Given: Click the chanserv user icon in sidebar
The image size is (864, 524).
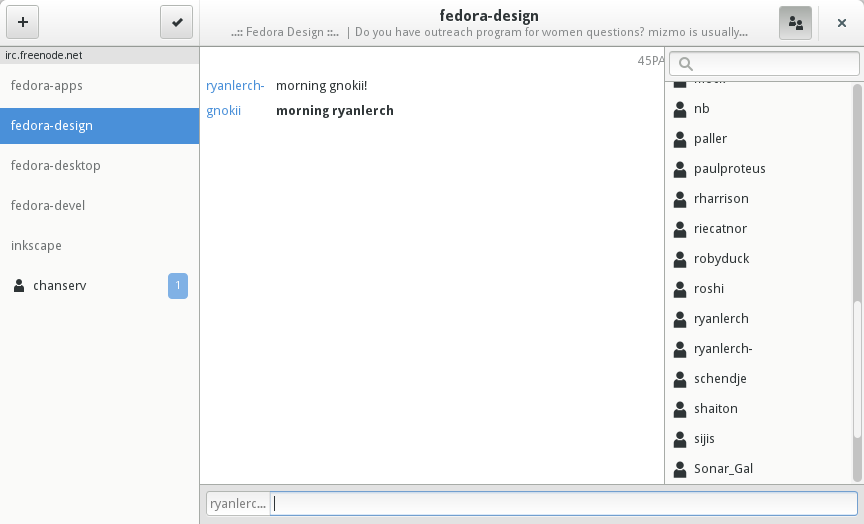Looking at the screenshot, I should pos(19,286).
